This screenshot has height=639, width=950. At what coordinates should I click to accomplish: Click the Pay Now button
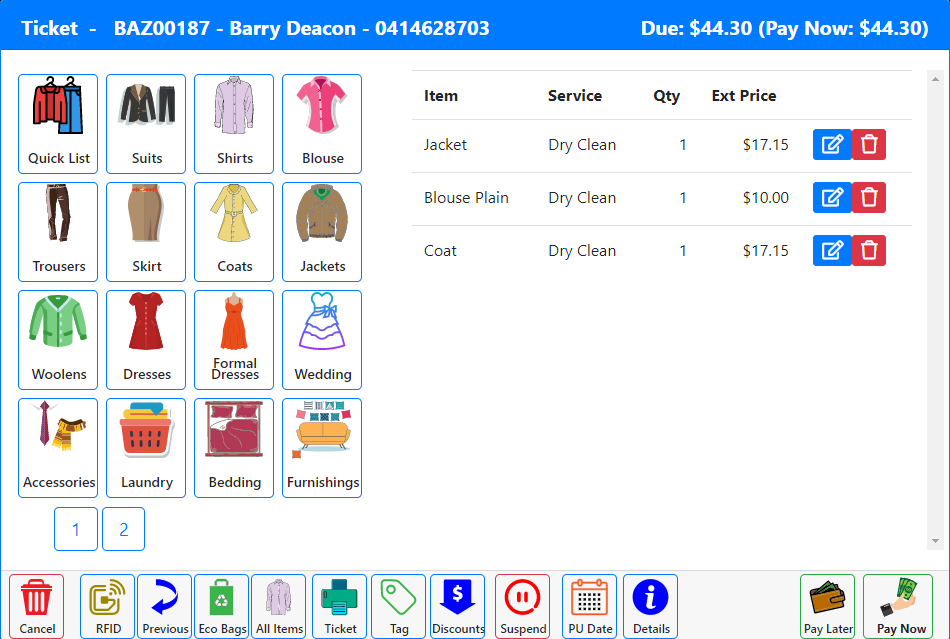pos(899,606)
